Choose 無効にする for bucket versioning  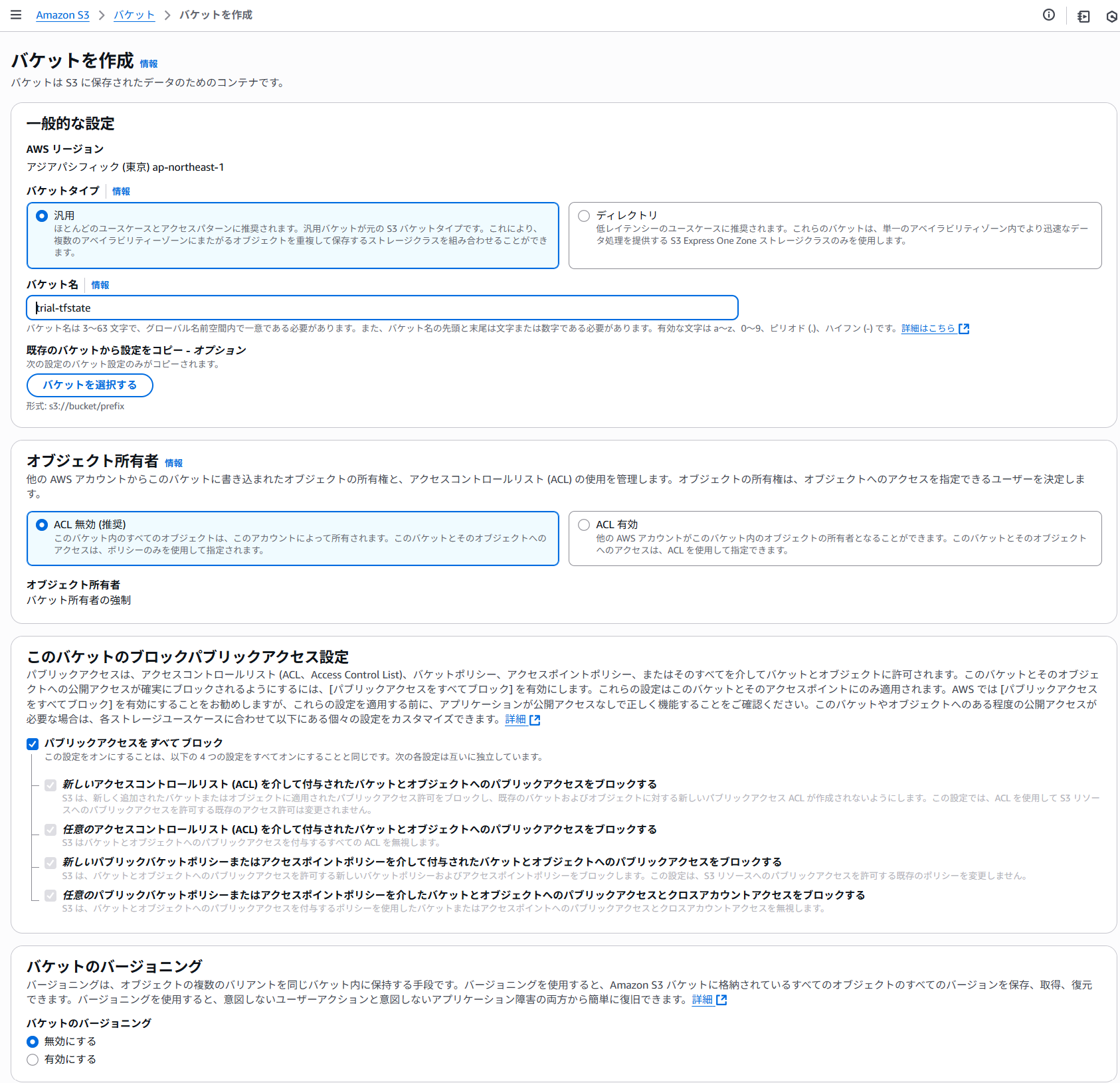33,1042
